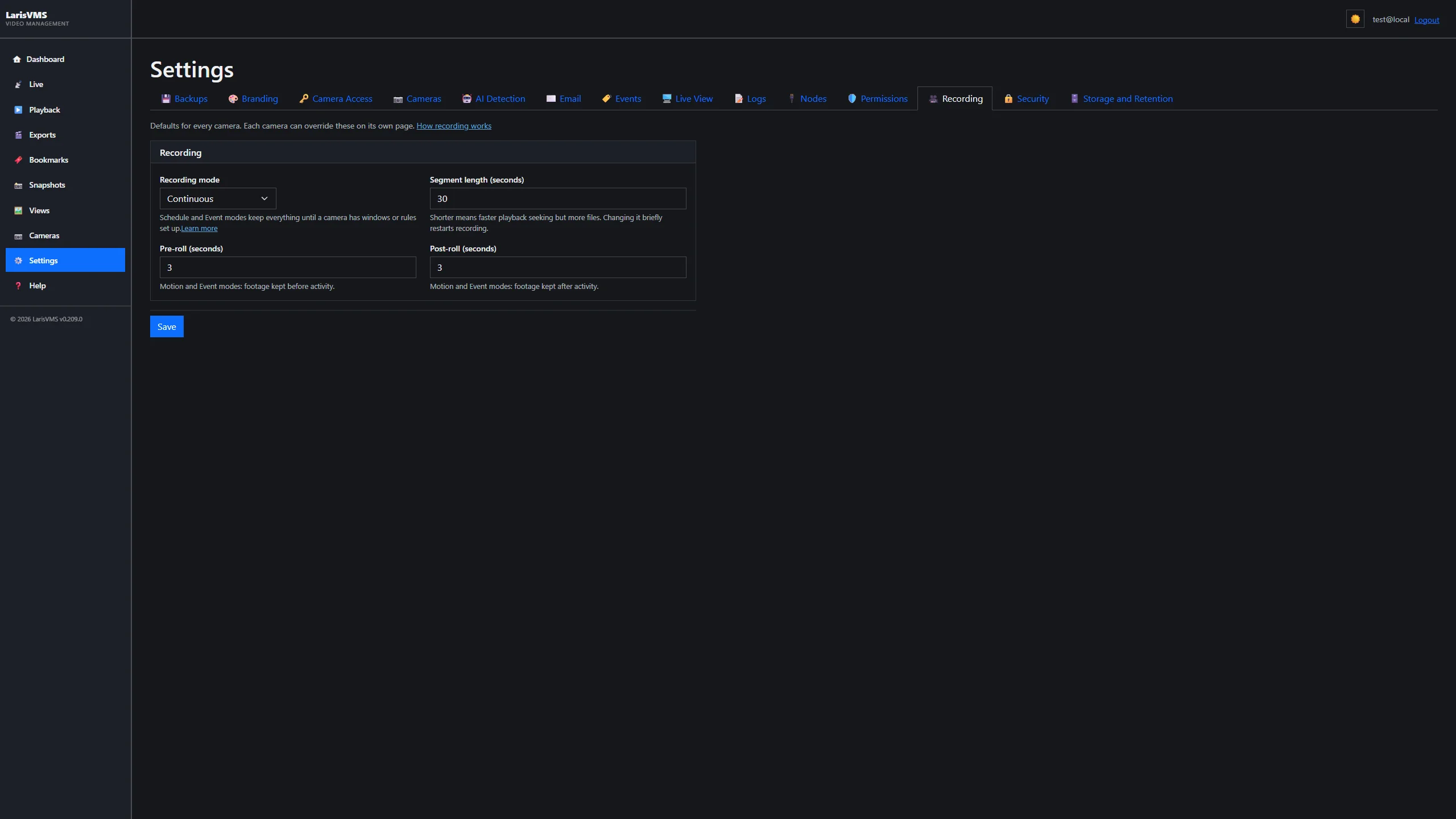Click the Help question mark icon
1456x819 pixels.
click(x=18, y=286)
